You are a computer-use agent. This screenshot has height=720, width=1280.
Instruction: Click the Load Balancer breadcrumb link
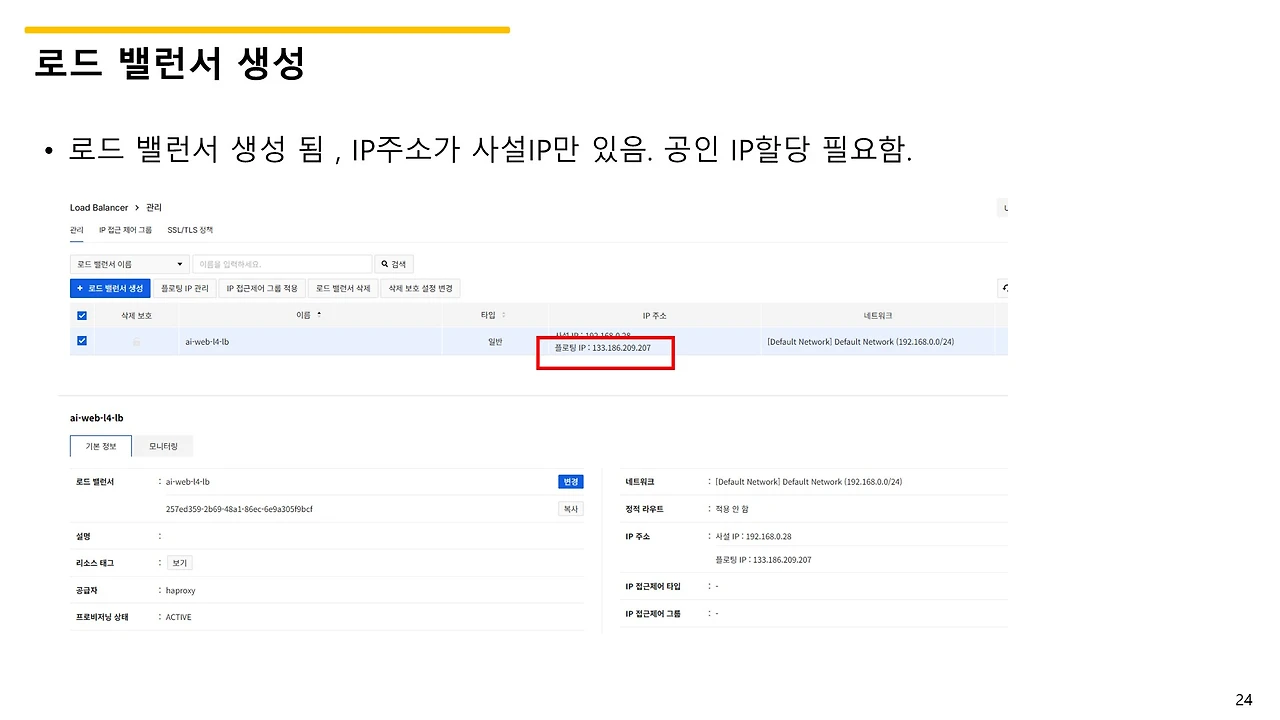(99, 208)
